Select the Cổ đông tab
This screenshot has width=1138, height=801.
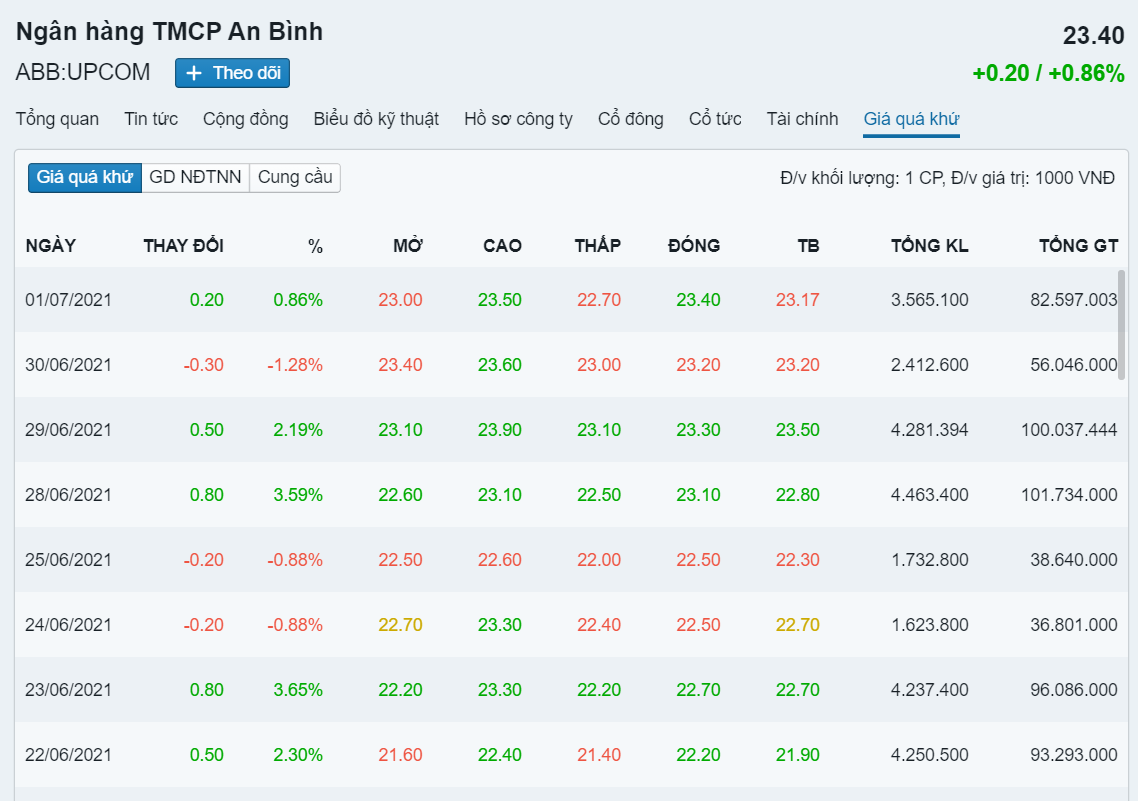click(x=631, y=119)
